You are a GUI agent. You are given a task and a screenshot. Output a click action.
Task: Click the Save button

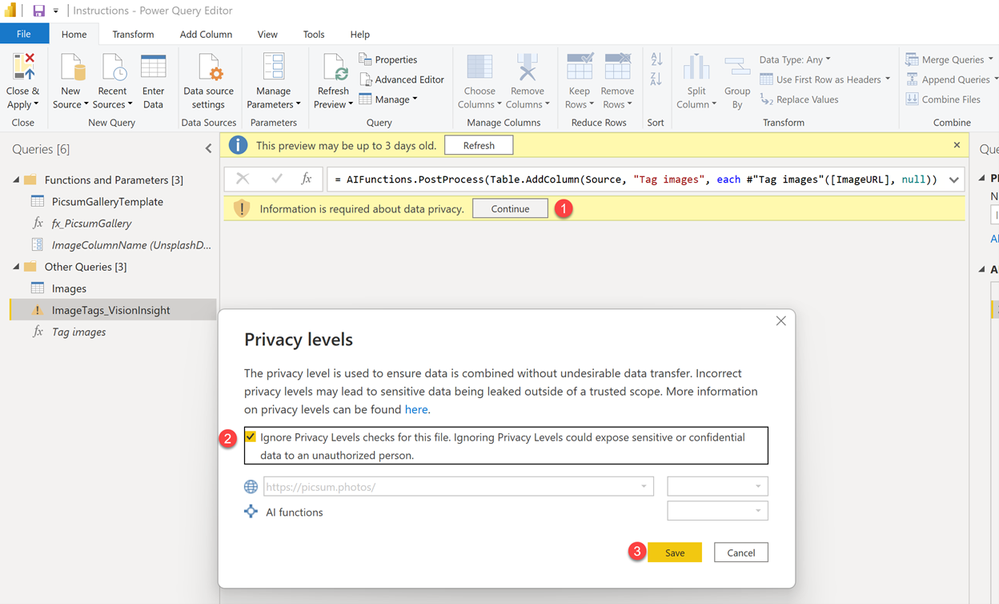point(675,552)
